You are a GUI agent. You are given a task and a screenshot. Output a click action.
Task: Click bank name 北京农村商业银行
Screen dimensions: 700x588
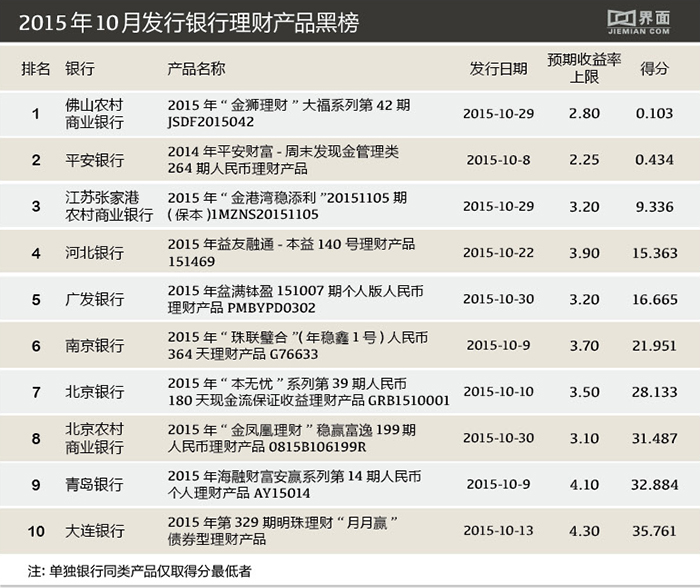coord(95,438)
